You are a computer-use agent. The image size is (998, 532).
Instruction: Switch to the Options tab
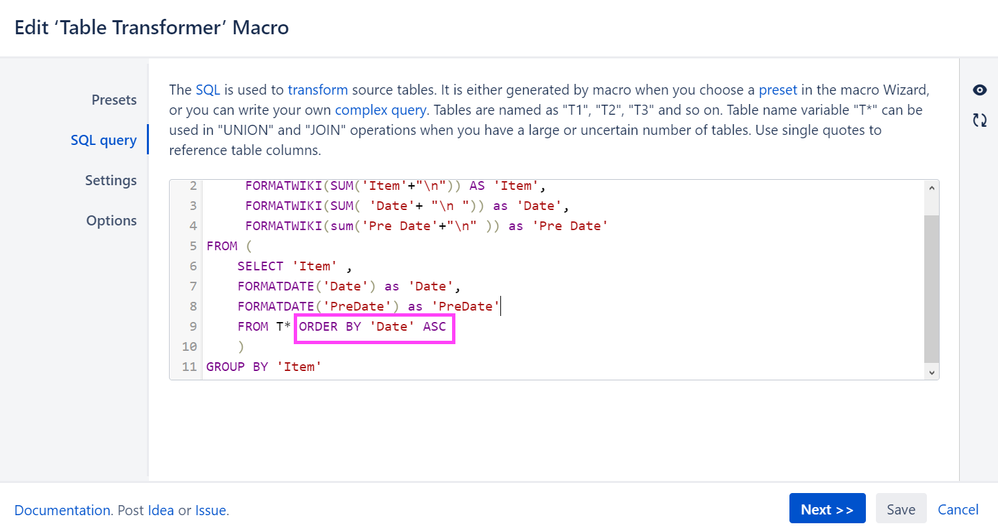tap(111, 220)
